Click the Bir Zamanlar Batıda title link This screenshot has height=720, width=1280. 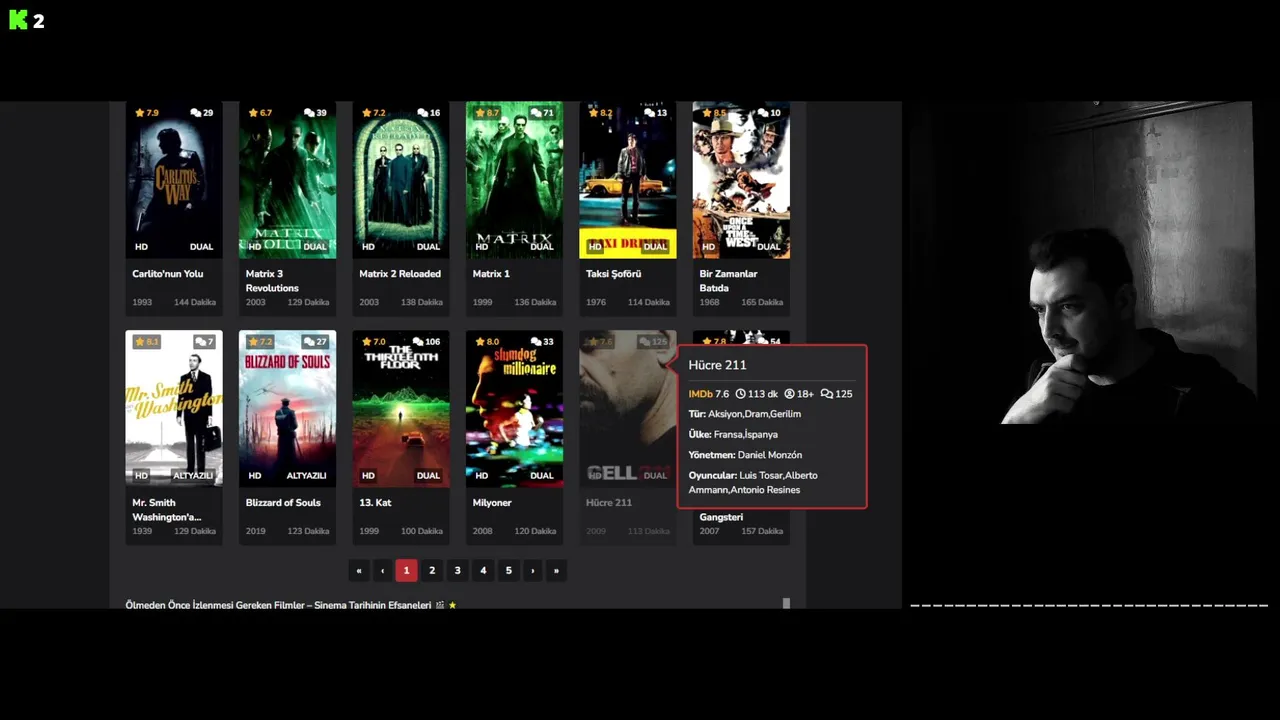point(728,281)
